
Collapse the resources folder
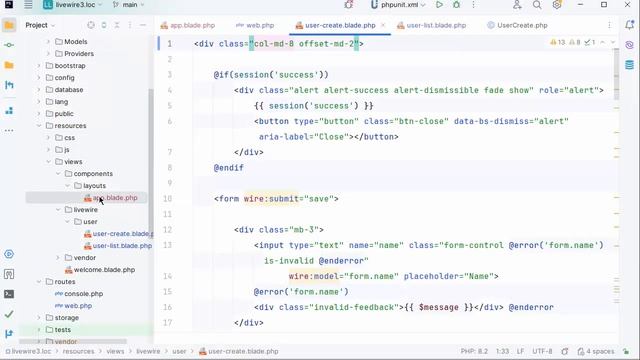click(39, 126)
